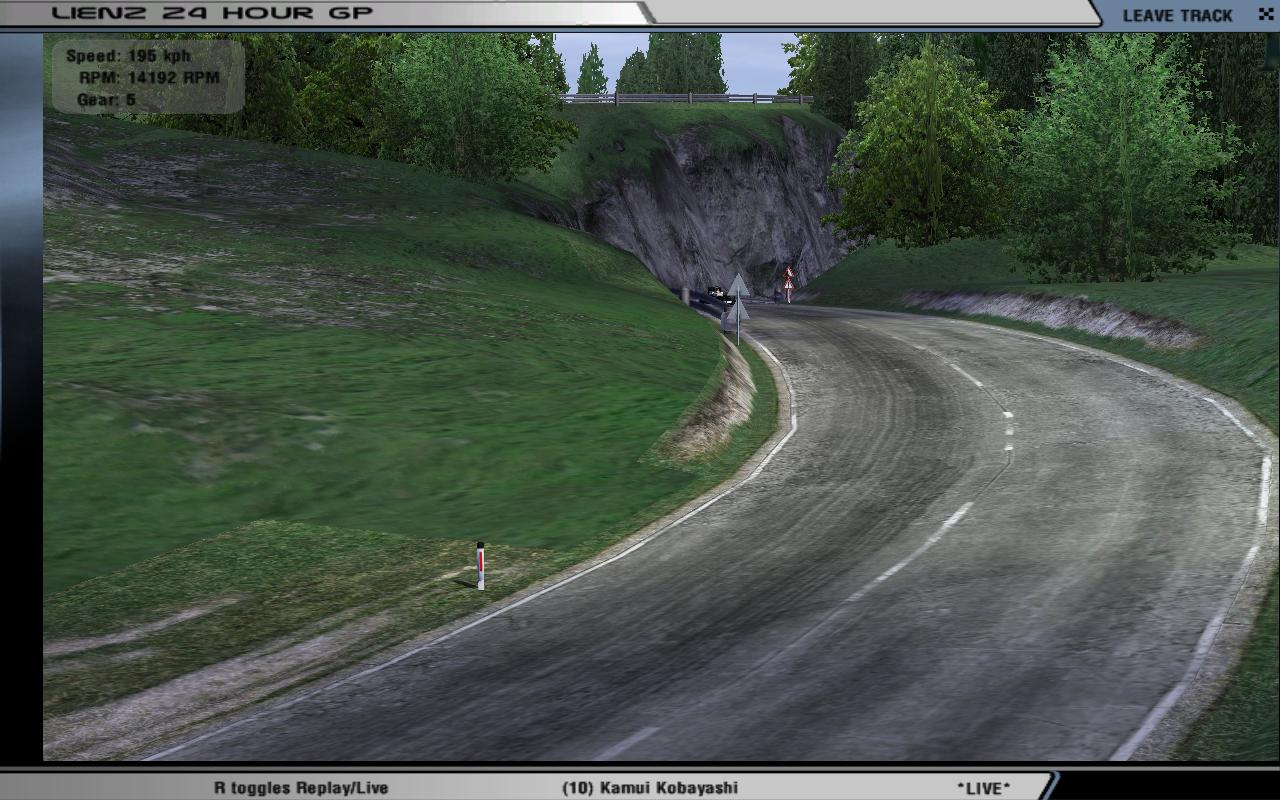The image size is (1280, 800).
Task: Click the Gear indicator in the HUD
Action: (106, 100)
